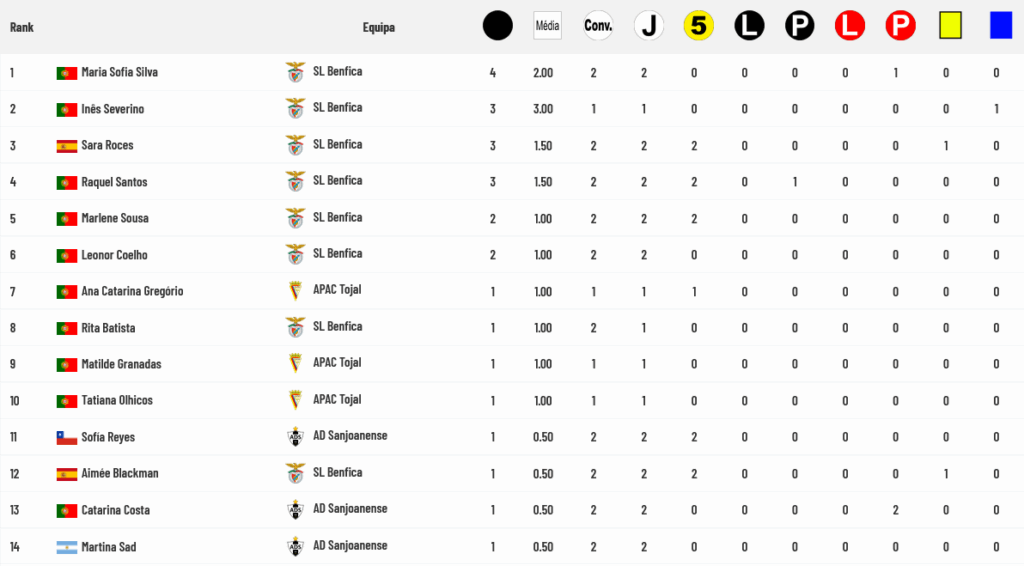1024x566 pixels.
Task: Click the red circle L icon
Action: tap(850, 26)
